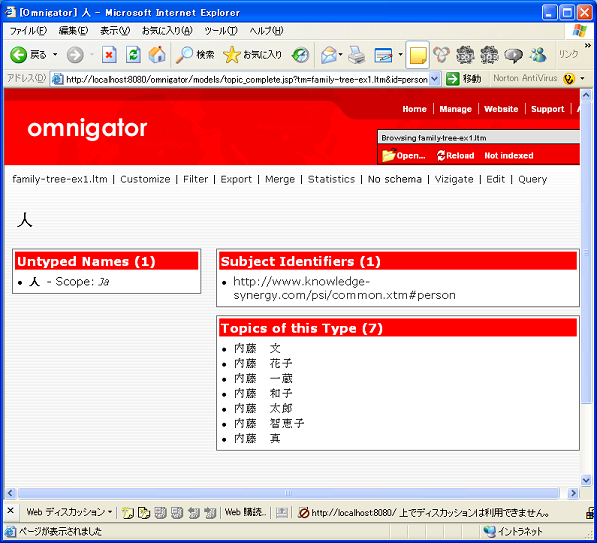
Task: Open the Back button history dropdown arrow
Action: pos(55,55)
